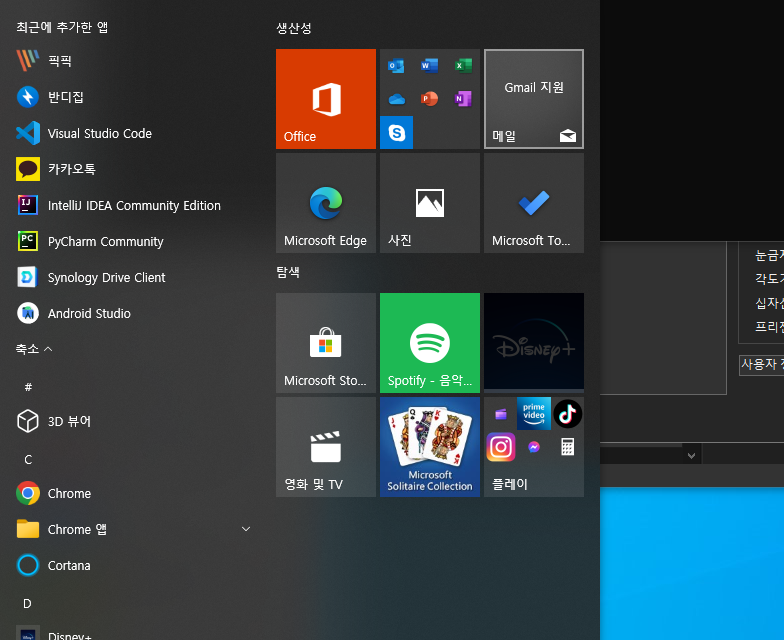Open IntelliJ IDEA Community Edition

[x=133, y=205]
